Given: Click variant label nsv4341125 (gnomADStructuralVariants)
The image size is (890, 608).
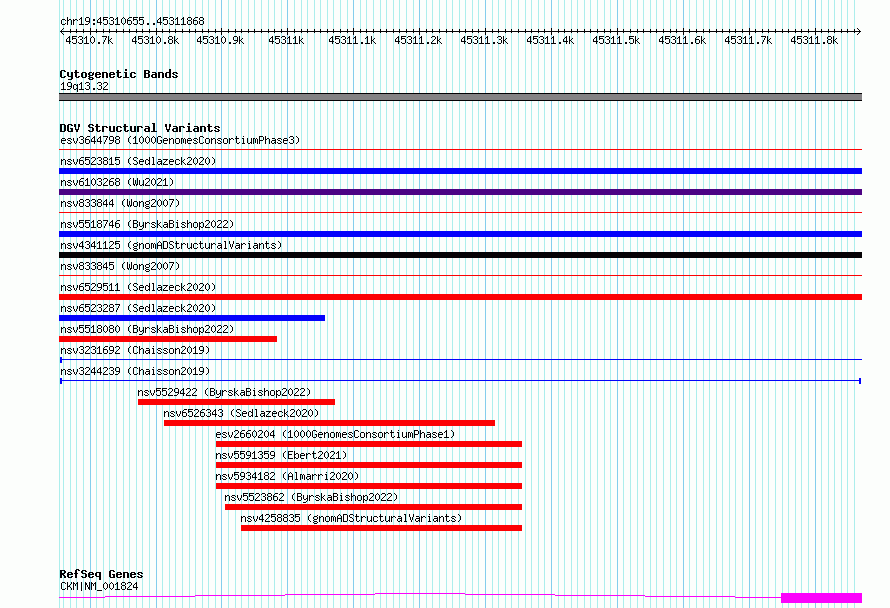Looking at the screenshot, I should (x=171, y=245).
